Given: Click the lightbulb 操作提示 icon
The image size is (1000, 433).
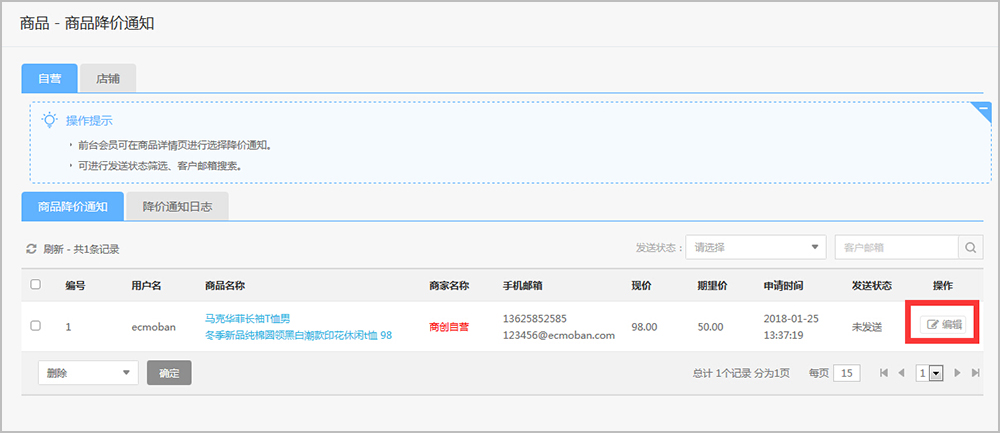Looking at the screenshot, I should [49, 120].
